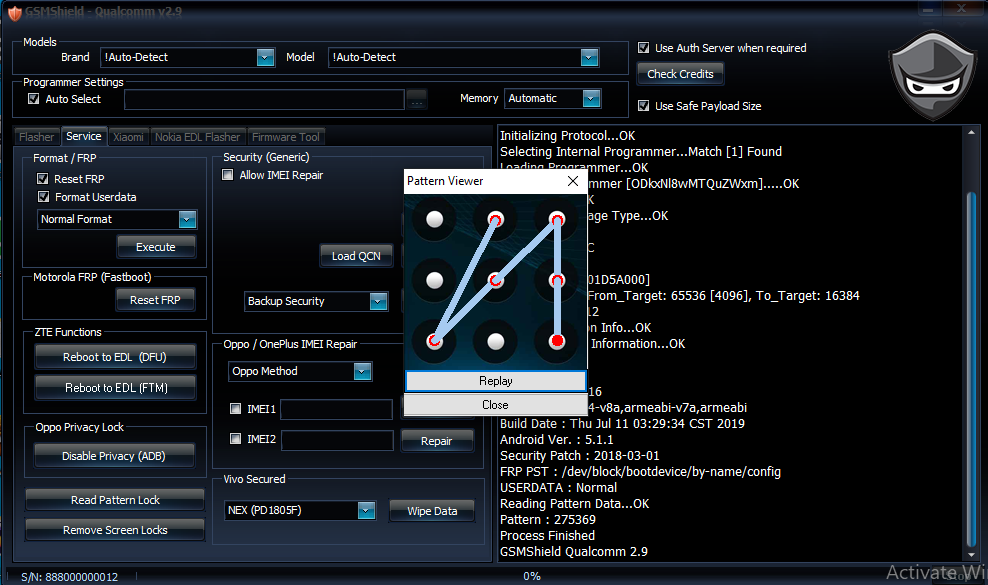The image size is (988, 585).
Task: Select top-middle pattern dot in Pattern Viewer
Action: click(495, 219)
